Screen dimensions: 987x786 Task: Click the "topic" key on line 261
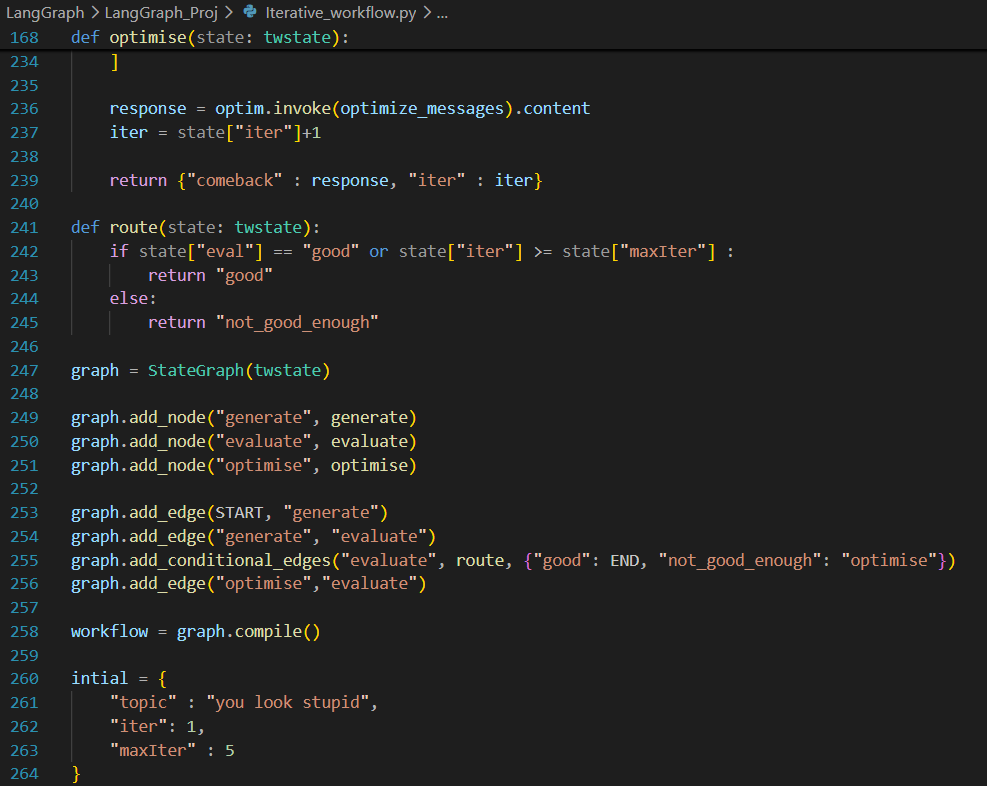pyautogui.click(x=143, y=703)
